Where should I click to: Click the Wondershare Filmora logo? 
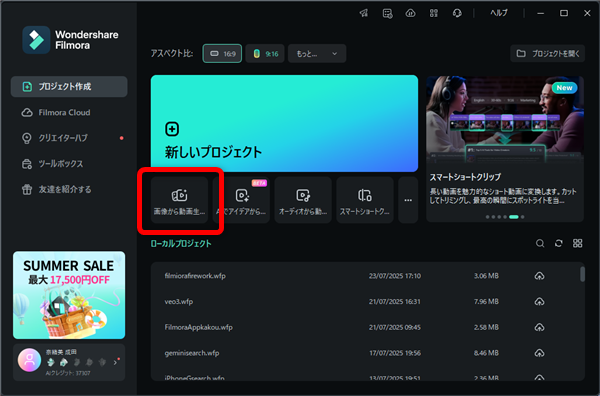click(70, 40)
